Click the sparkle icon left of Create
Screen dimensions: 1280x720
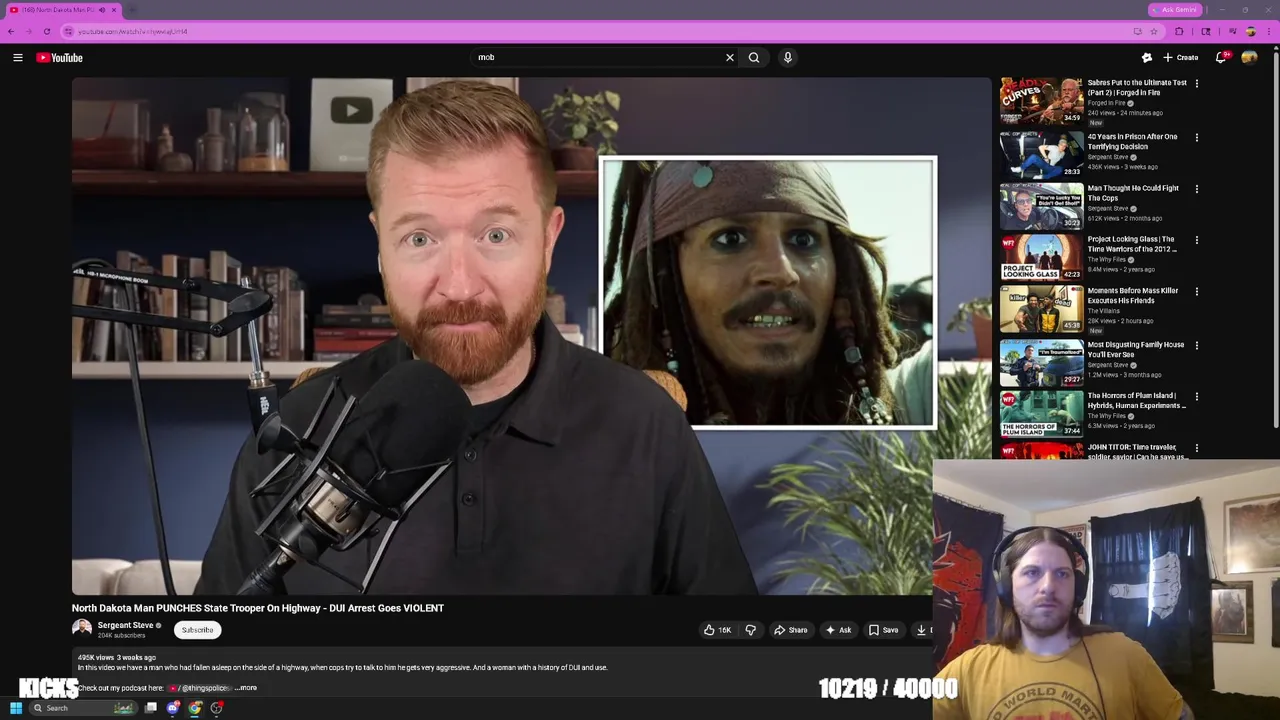click(1147, 57)
